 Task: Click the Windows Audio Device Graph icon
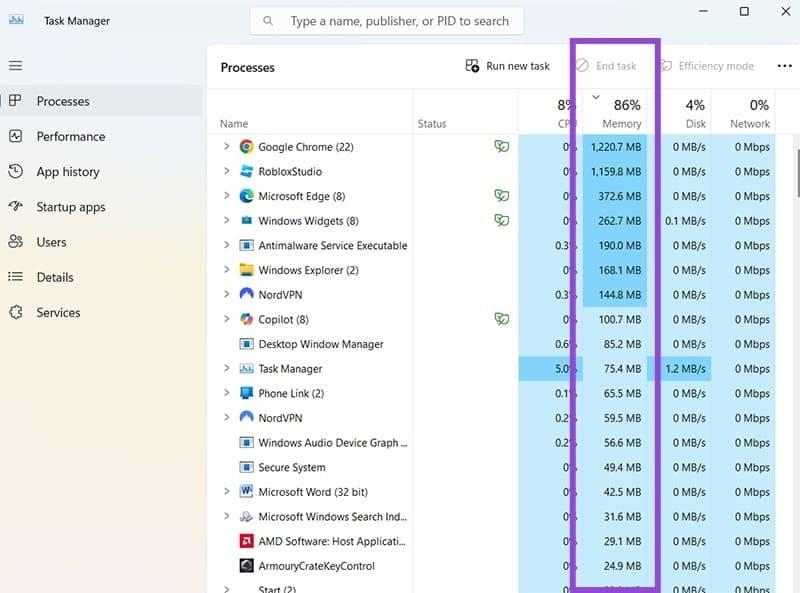[x=246, y=442]
